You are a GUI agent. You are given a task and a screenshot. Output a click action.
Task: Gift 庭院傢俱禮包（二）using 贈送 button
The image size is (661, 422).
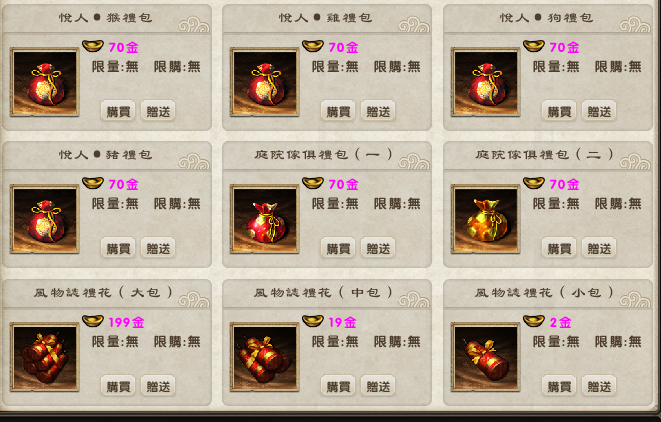(x=599, y=248)
